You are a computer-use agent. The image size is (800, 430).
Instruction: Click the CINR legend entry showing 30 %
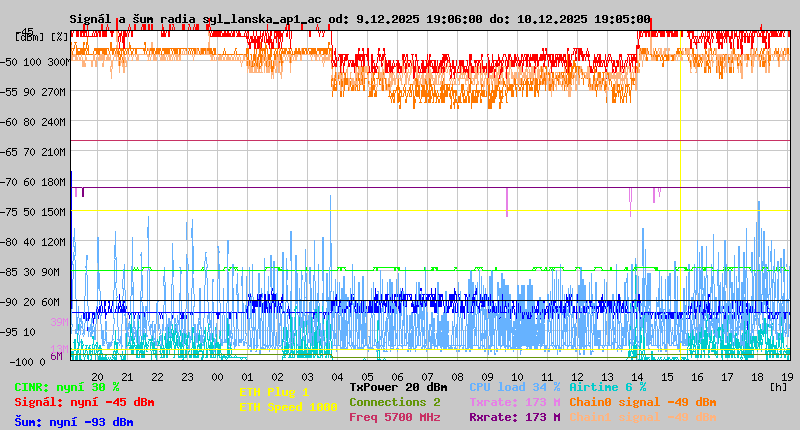[66, 387]
